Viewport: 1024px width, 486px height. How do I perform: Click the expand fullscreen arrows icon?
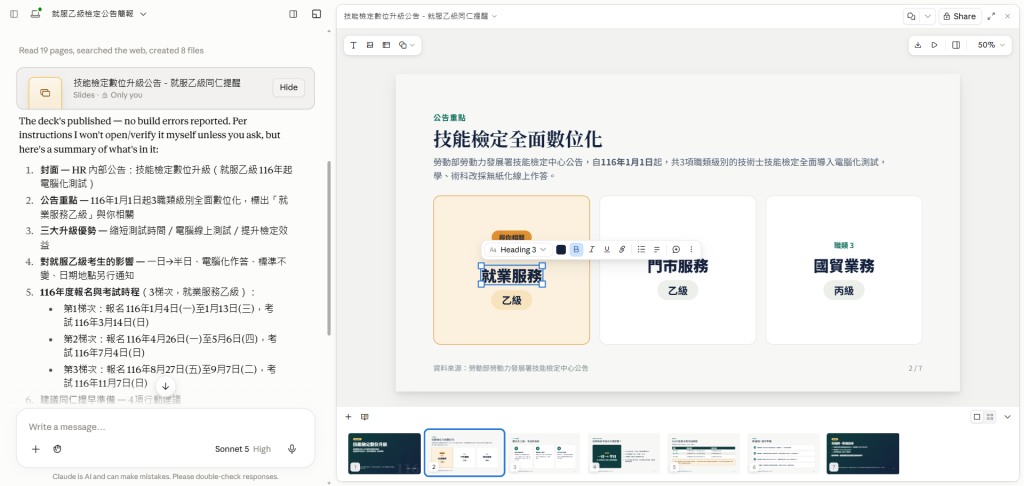991,16
